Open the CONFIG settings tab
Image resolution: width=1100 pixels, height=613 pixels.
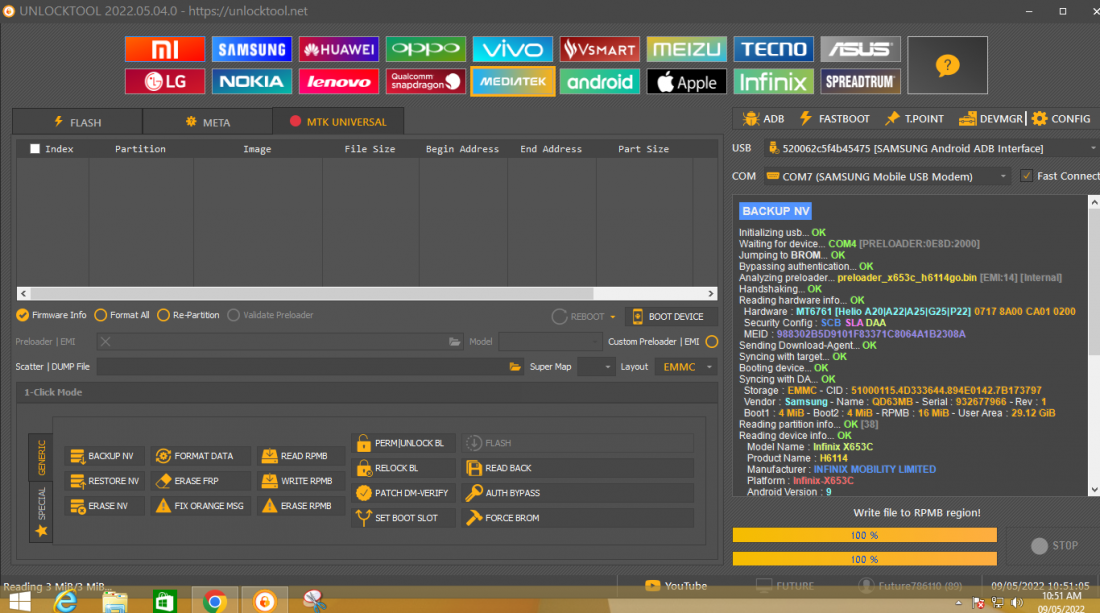point(1061,119)
